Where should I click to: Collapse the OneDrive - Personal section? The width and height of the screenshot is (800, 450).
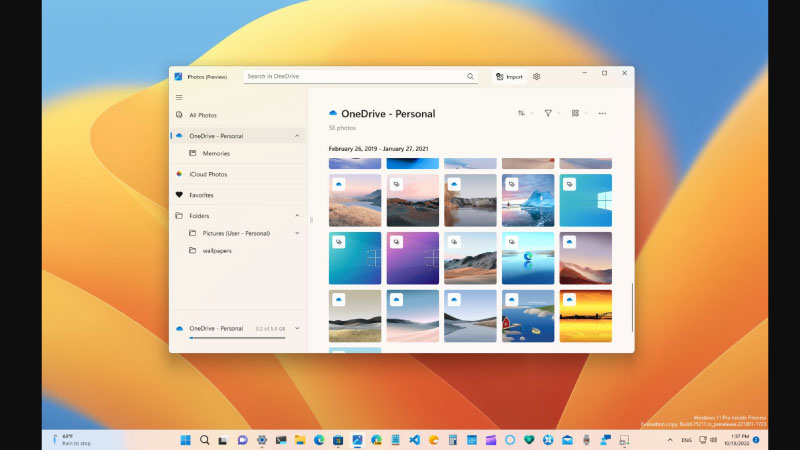tap(297, 136)
